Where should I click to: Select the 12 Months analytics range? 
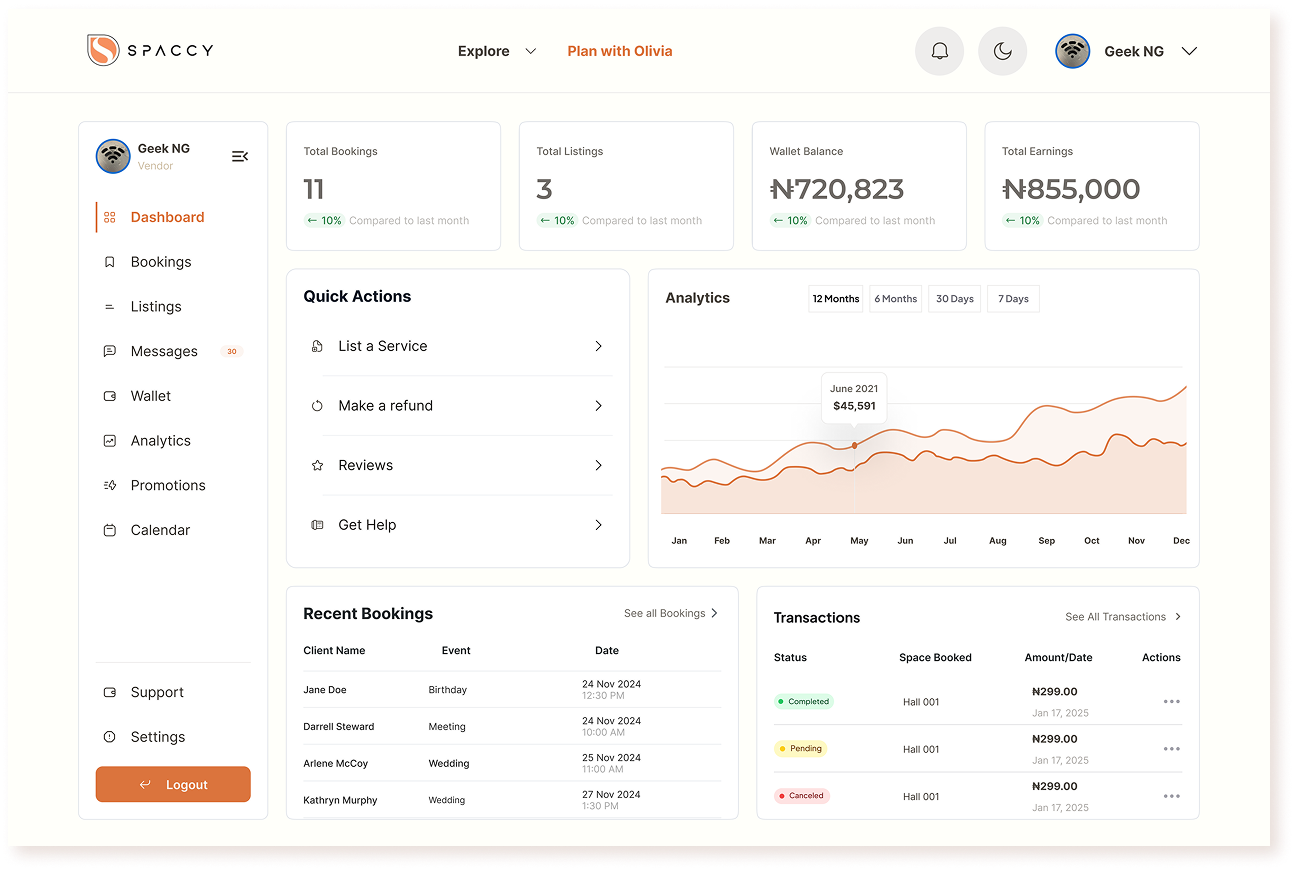[x=836, y=299]
